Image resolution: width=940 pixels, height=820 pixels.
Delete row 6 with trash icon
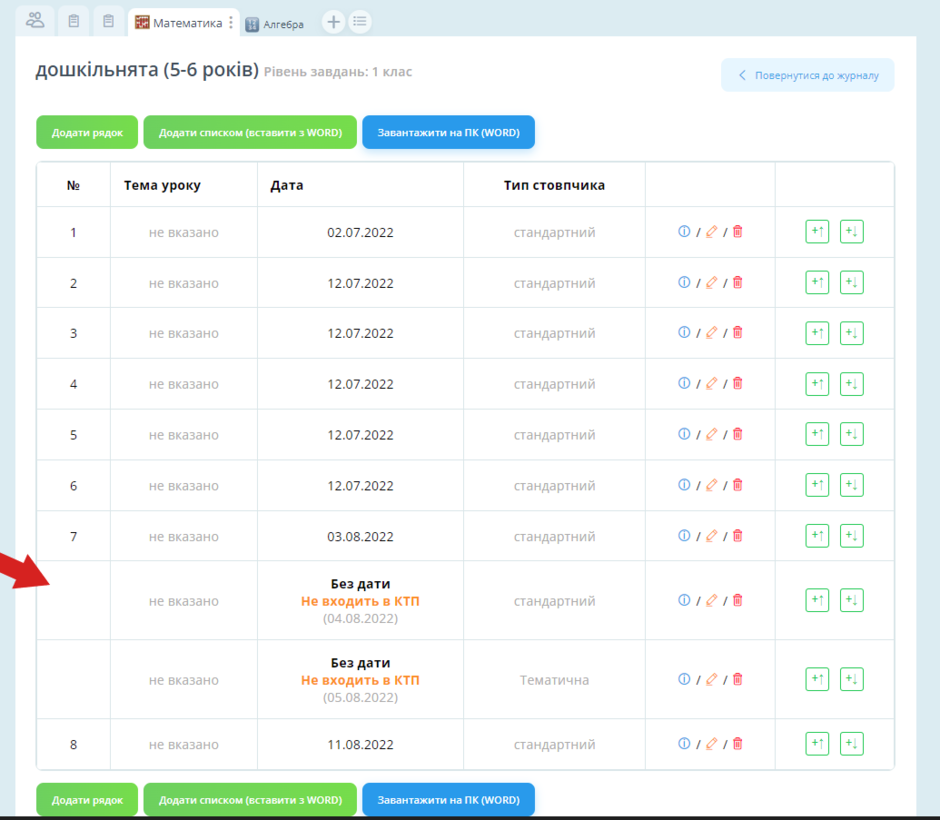(x=738, y=485)
